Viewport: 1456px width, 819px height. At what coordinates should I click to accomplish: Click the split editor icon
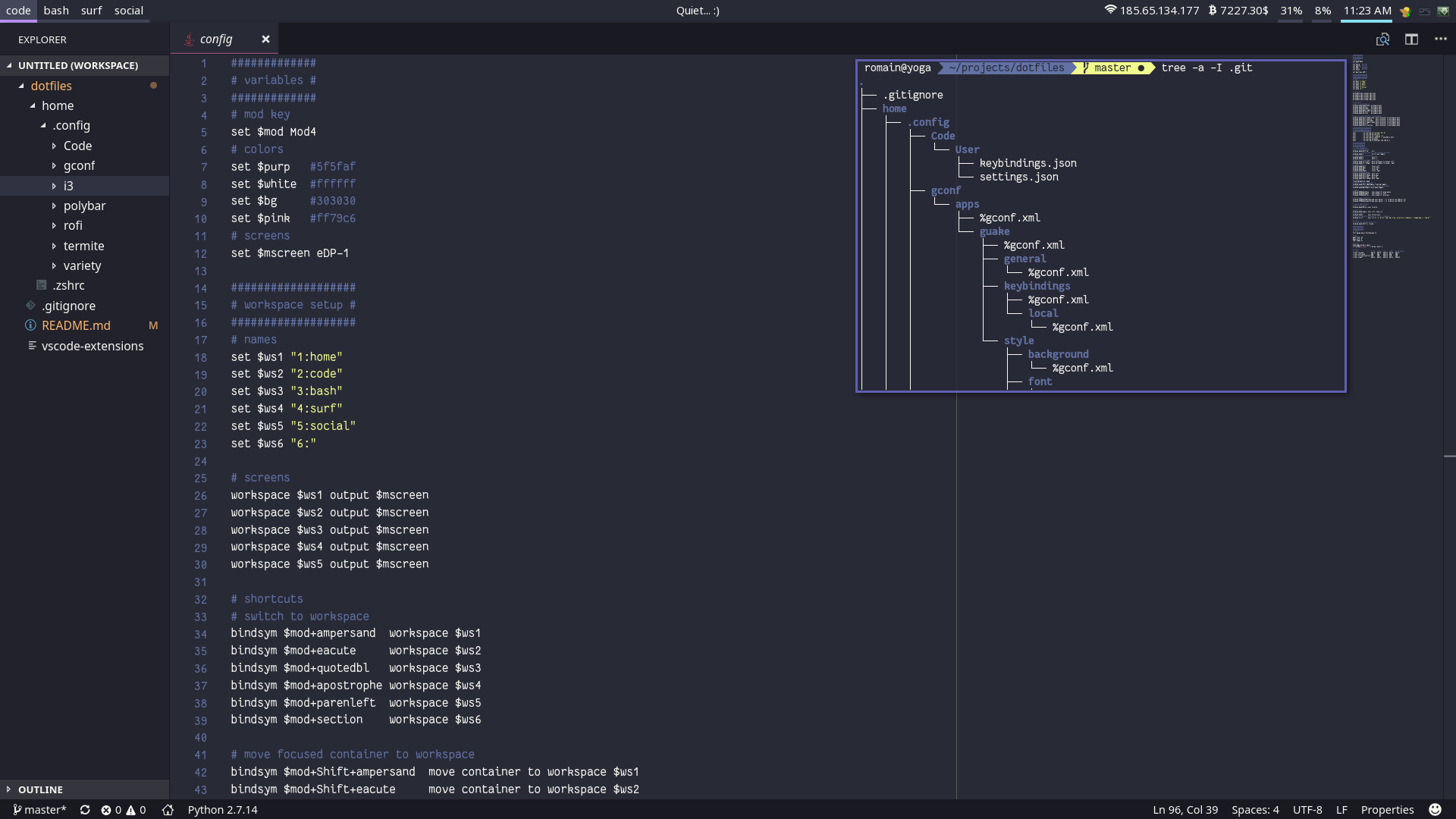coord(1411,39)
